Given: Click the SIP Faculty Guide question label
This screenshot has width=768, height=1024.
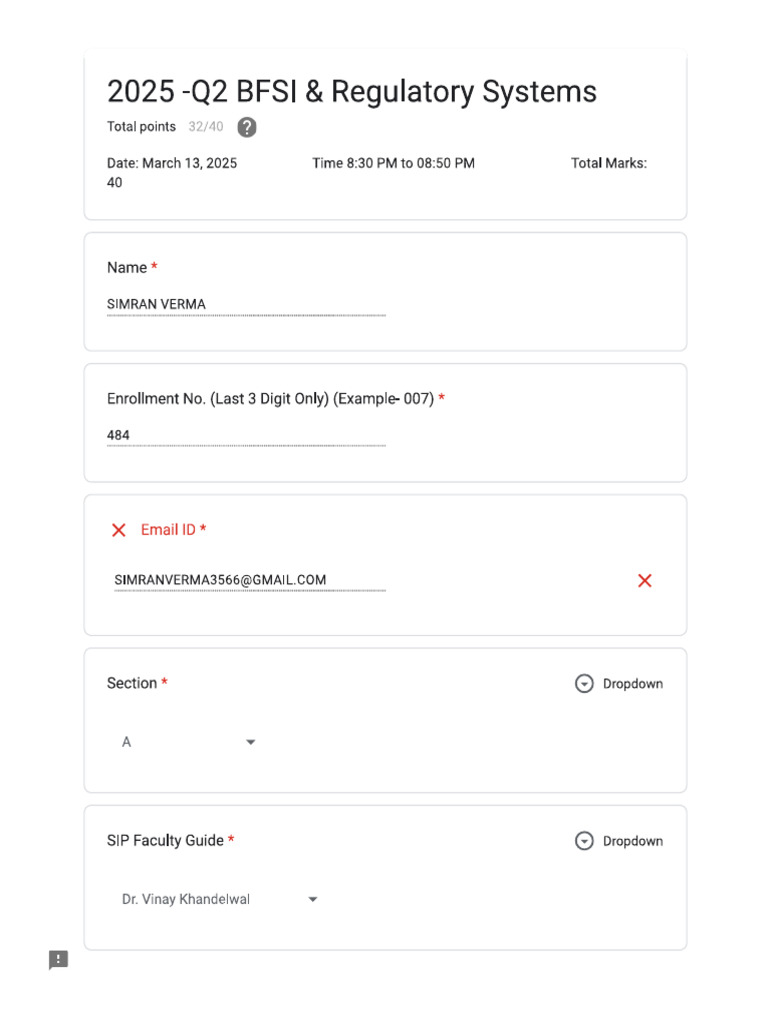Looking at the screenshot, I should [x=165, y=841].
